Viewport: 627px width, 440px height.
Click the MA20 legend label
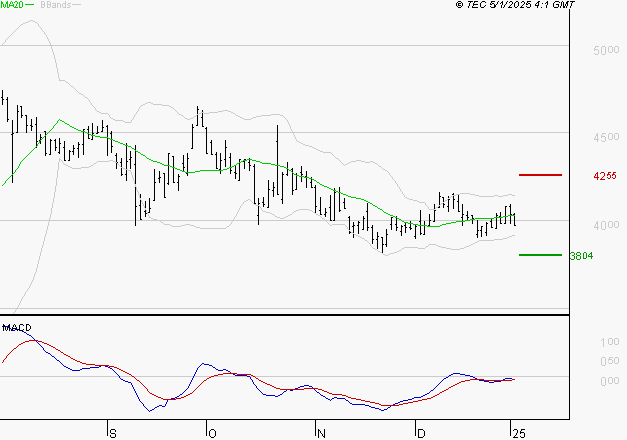12,5
